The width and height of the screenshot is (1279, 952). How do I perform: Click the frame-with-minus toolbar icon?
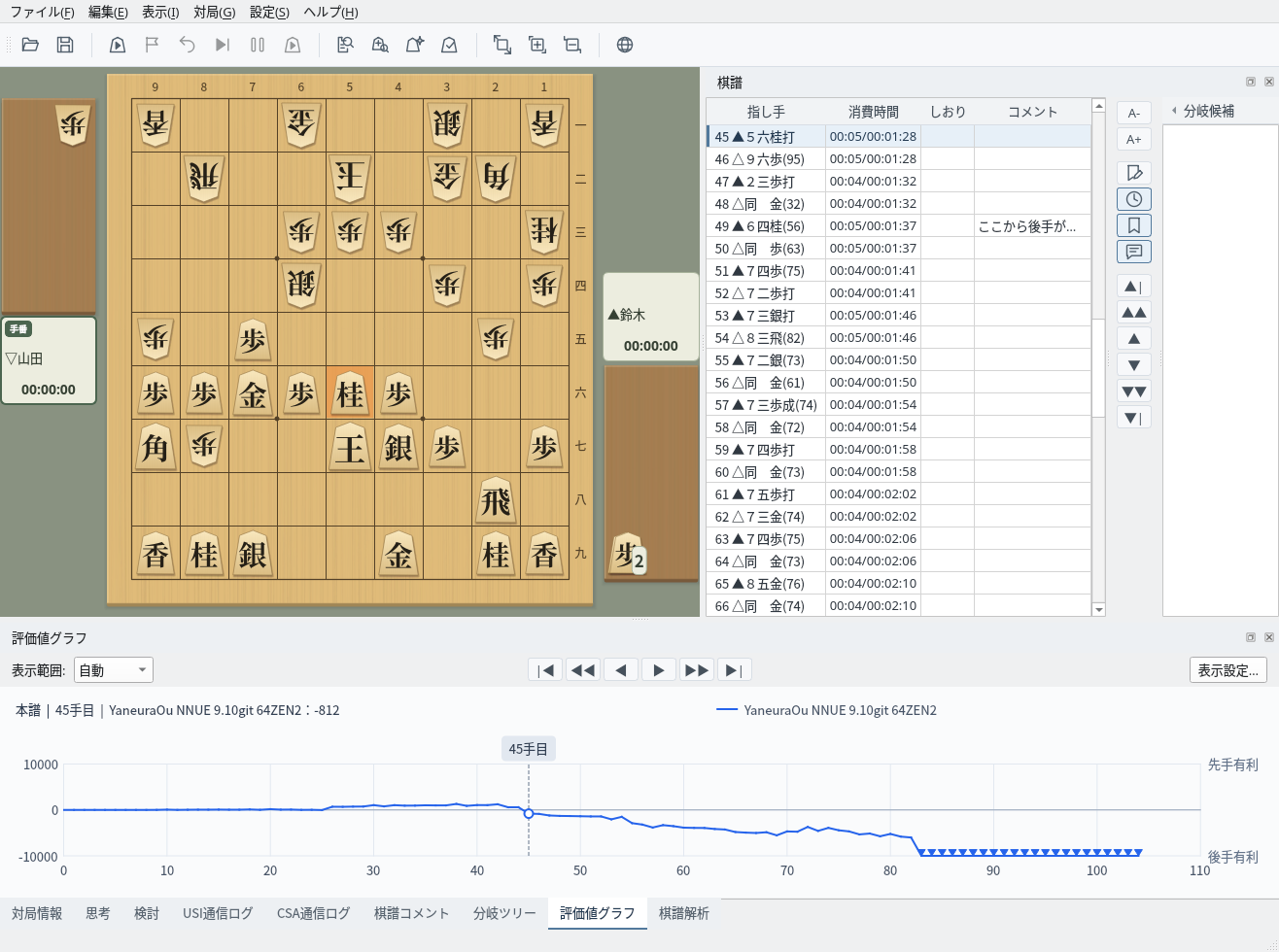(572, 45)
